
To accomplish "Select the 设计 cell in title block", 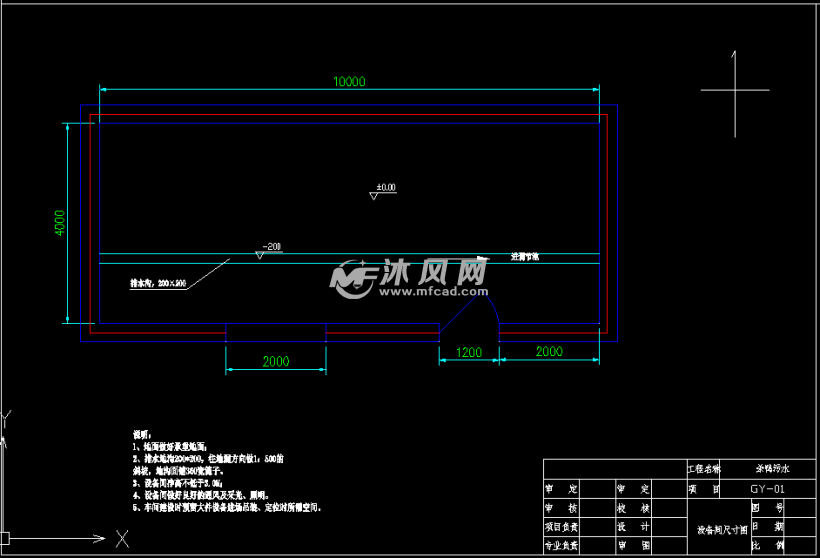I will point(633,527).
